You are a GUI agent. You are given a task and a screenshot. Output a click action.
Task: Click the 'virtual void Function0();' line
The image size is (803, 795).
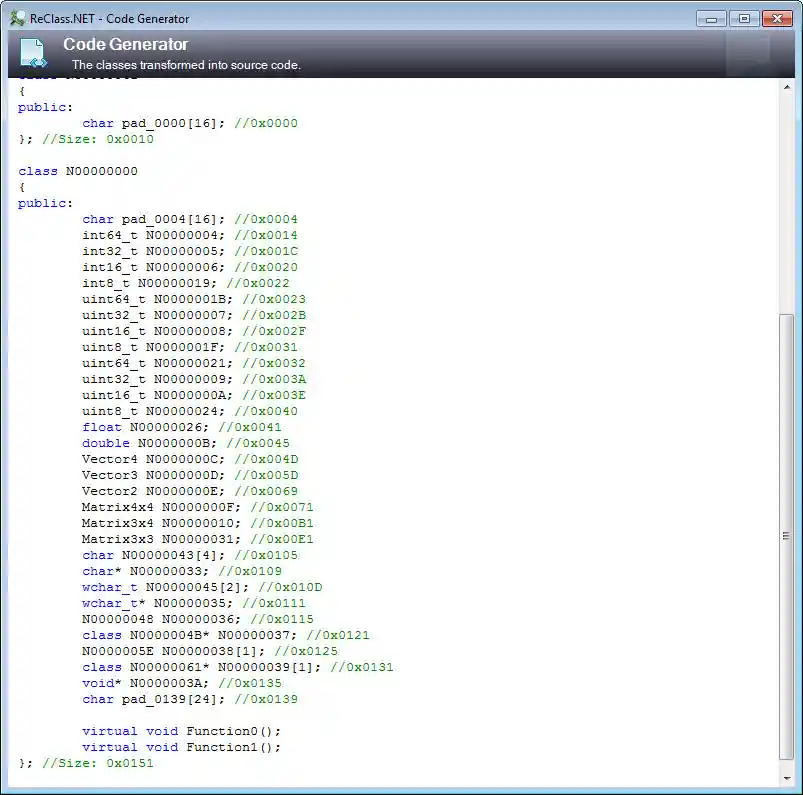click(x=181, y=731)
